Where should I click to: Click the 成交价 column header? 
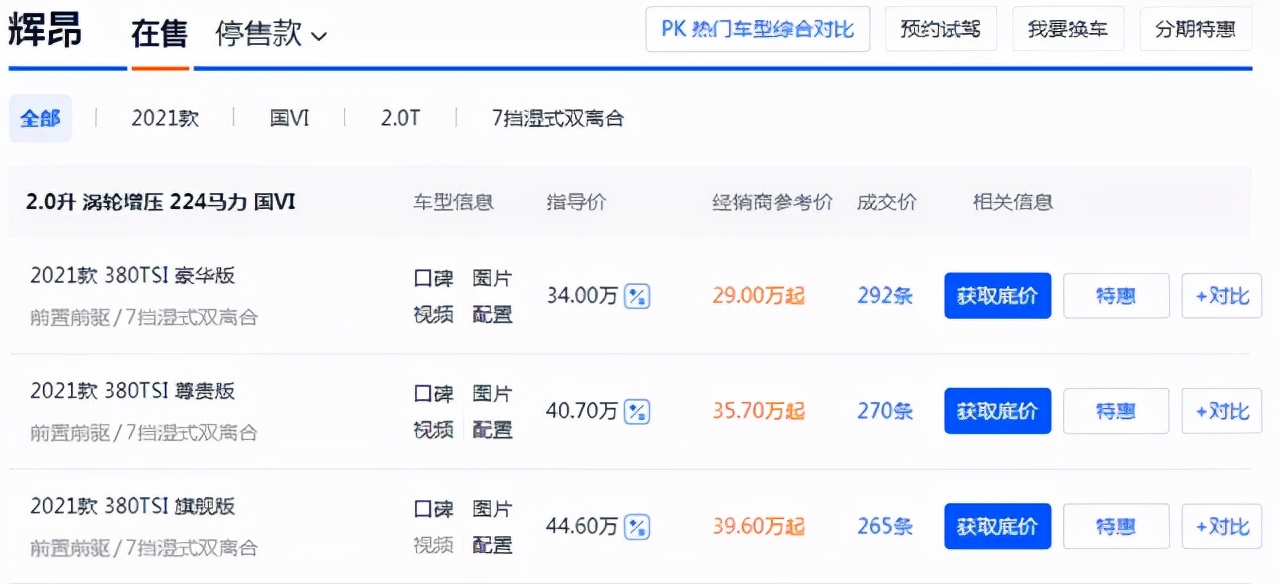coord(887,202)
